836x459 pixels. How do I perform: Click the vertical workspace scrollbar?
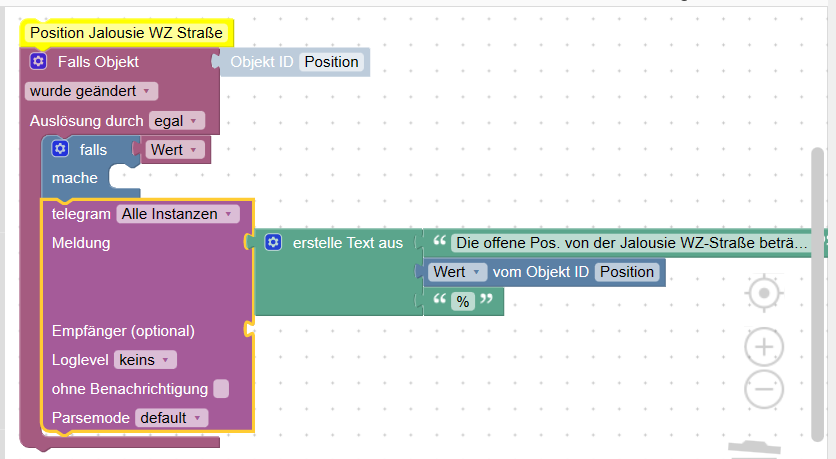[817, 294]
